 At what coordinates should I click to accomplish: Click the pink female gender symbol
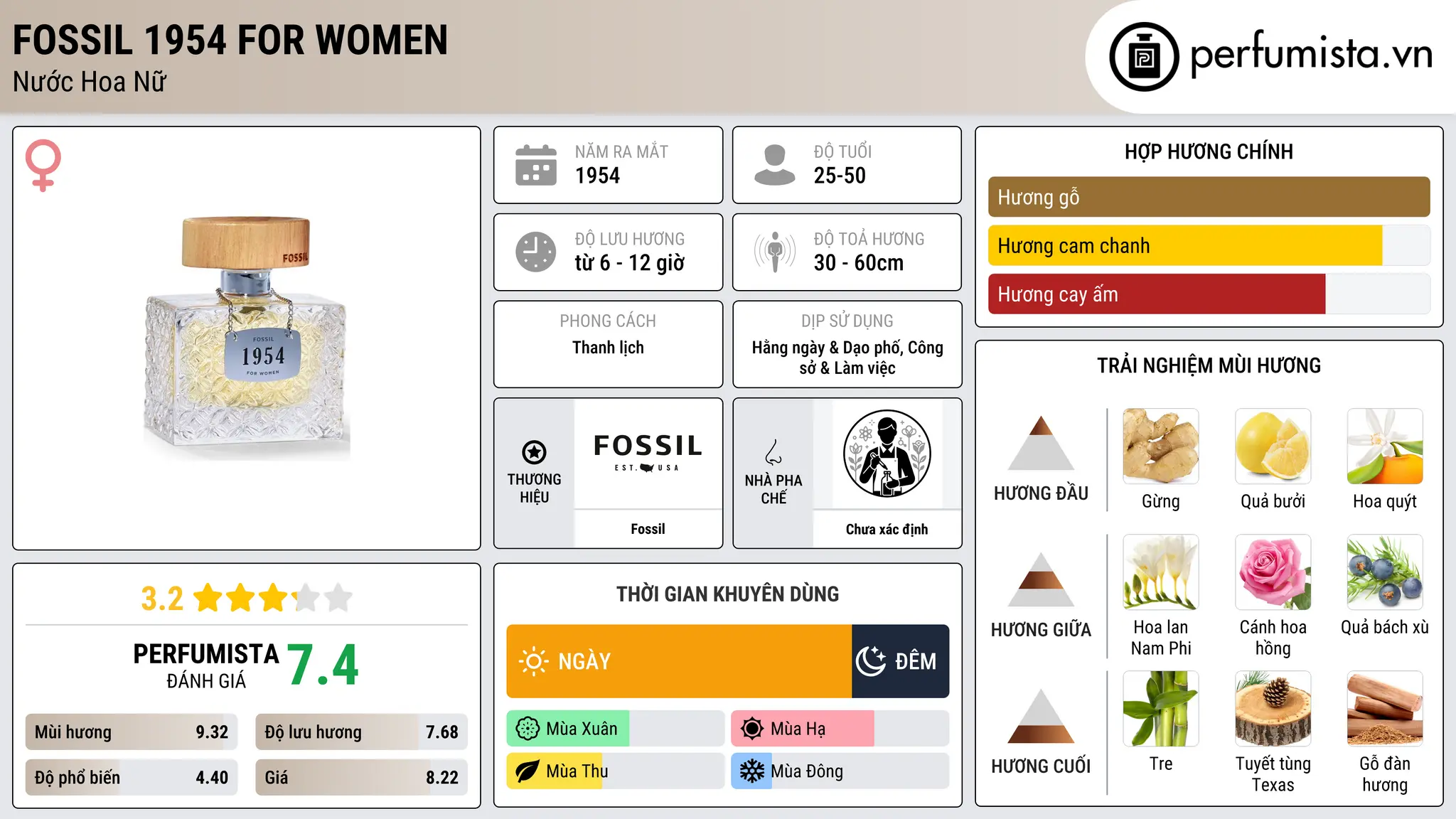pyautogui.click(x=43, y=166)
